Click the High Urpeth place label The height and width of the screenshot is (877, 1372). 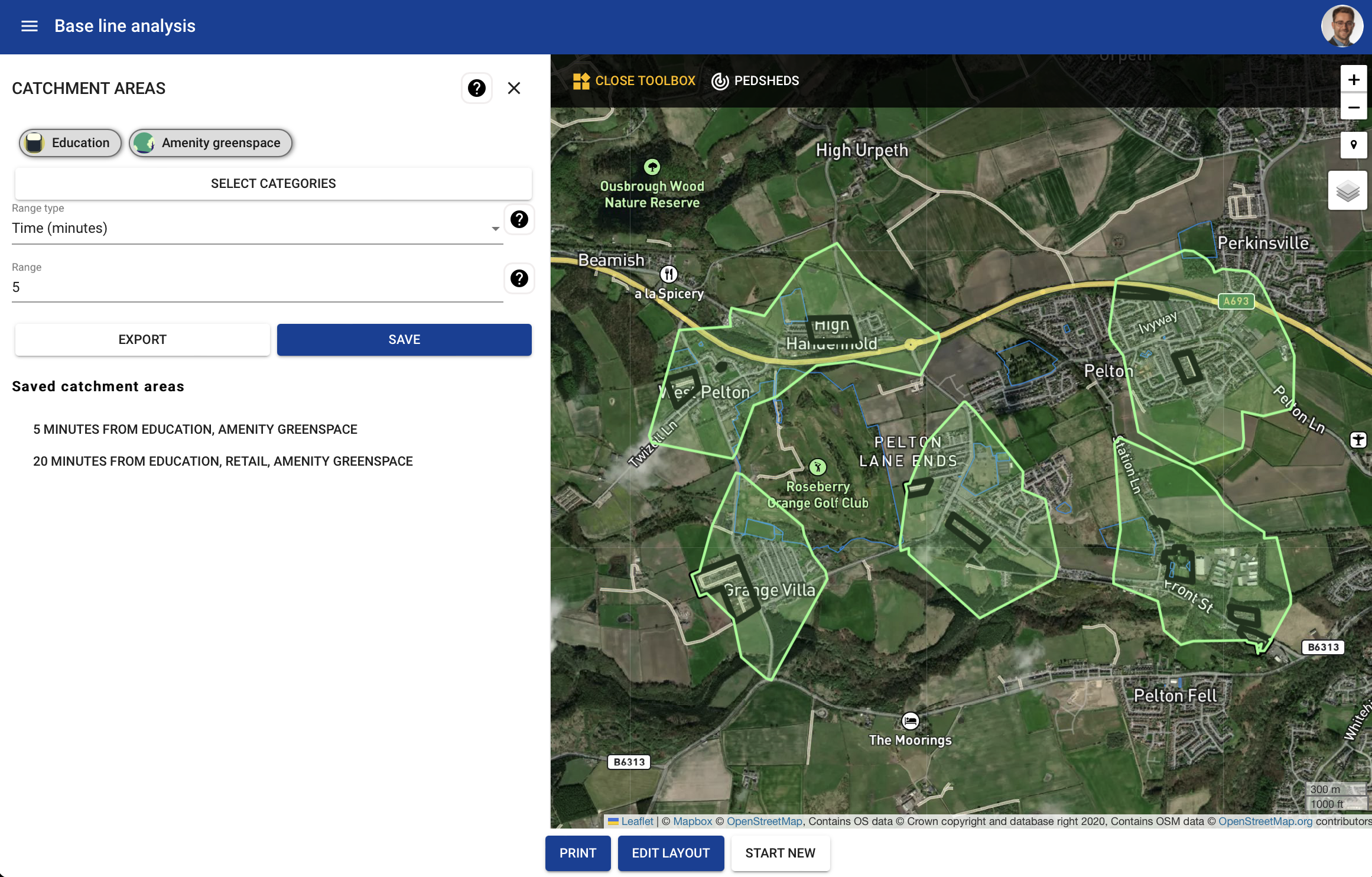tap(861, 150)
